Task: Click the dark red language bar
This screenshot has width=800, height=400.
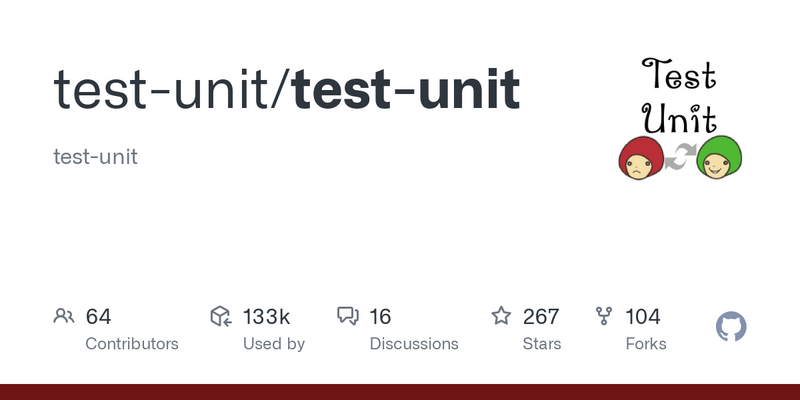Action: click(400, 392)
